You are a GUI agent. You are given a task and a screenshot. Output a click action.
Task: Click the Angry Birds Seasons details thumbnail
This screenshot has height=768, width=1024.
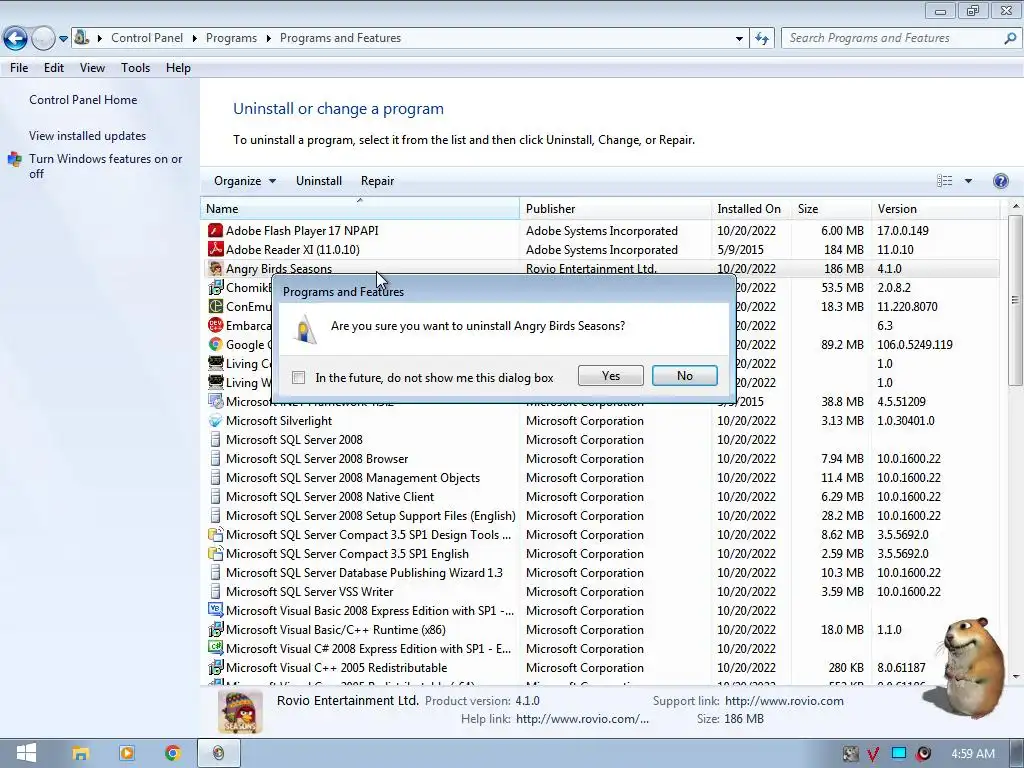pos(240,712)
